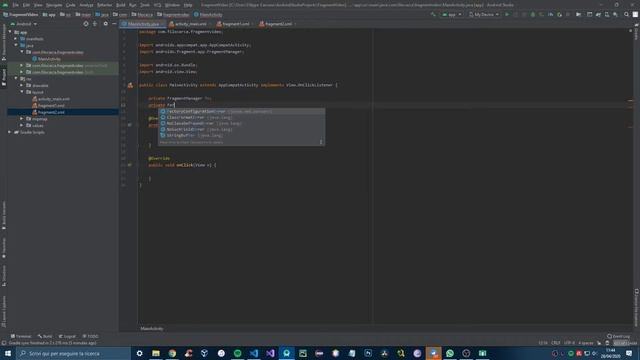Collapse the layout folder
This screenshot has width=640, height=360.
pyautogui.click(x=22, y=92)
